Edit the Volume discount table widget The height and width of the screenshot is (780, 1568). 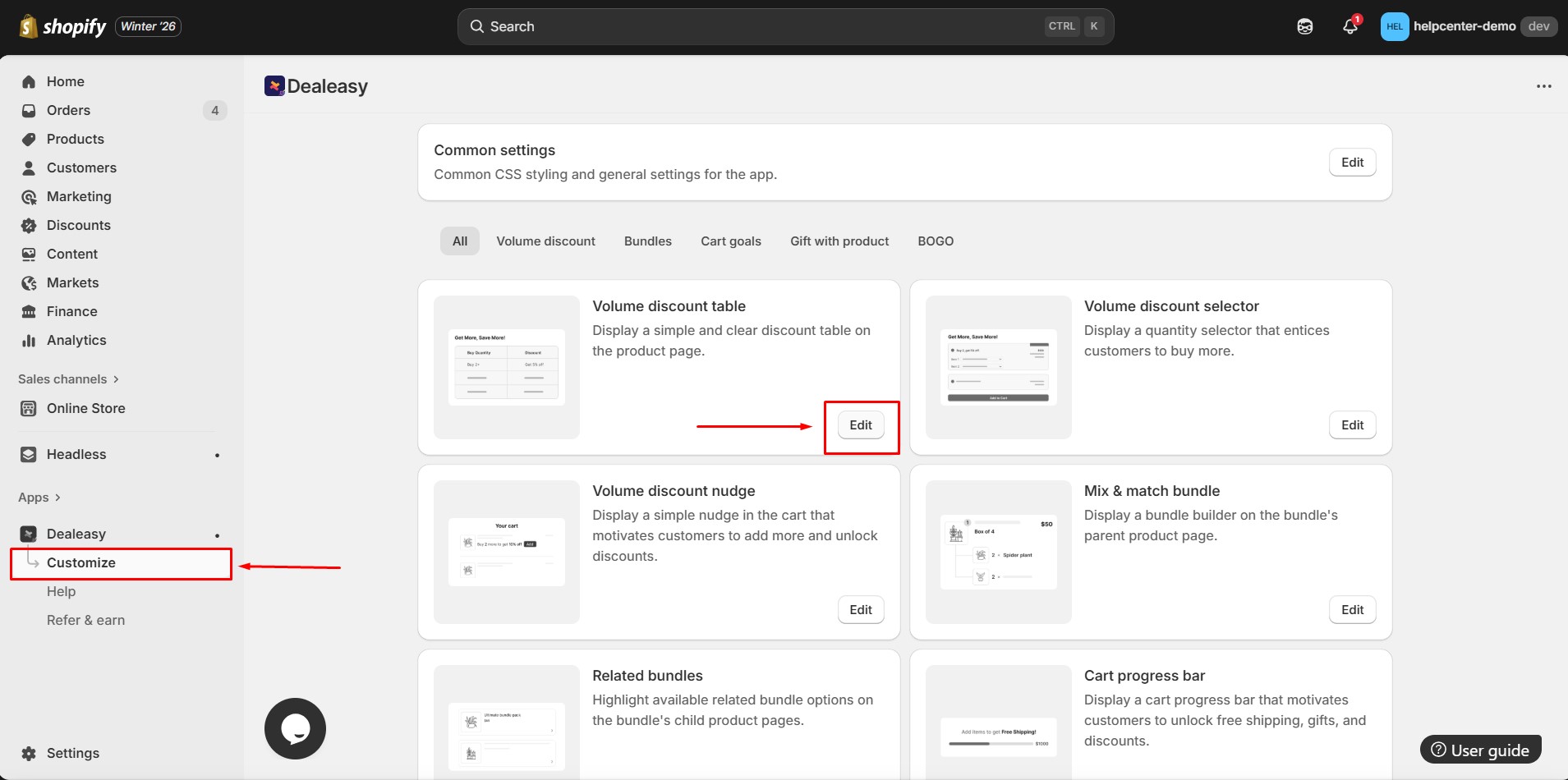(860, 424)
